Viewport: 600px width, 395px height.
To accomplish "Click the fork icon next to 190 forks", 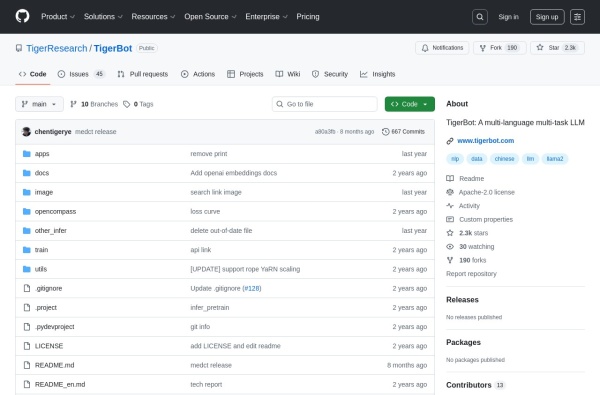I will (x=450, y=260).
